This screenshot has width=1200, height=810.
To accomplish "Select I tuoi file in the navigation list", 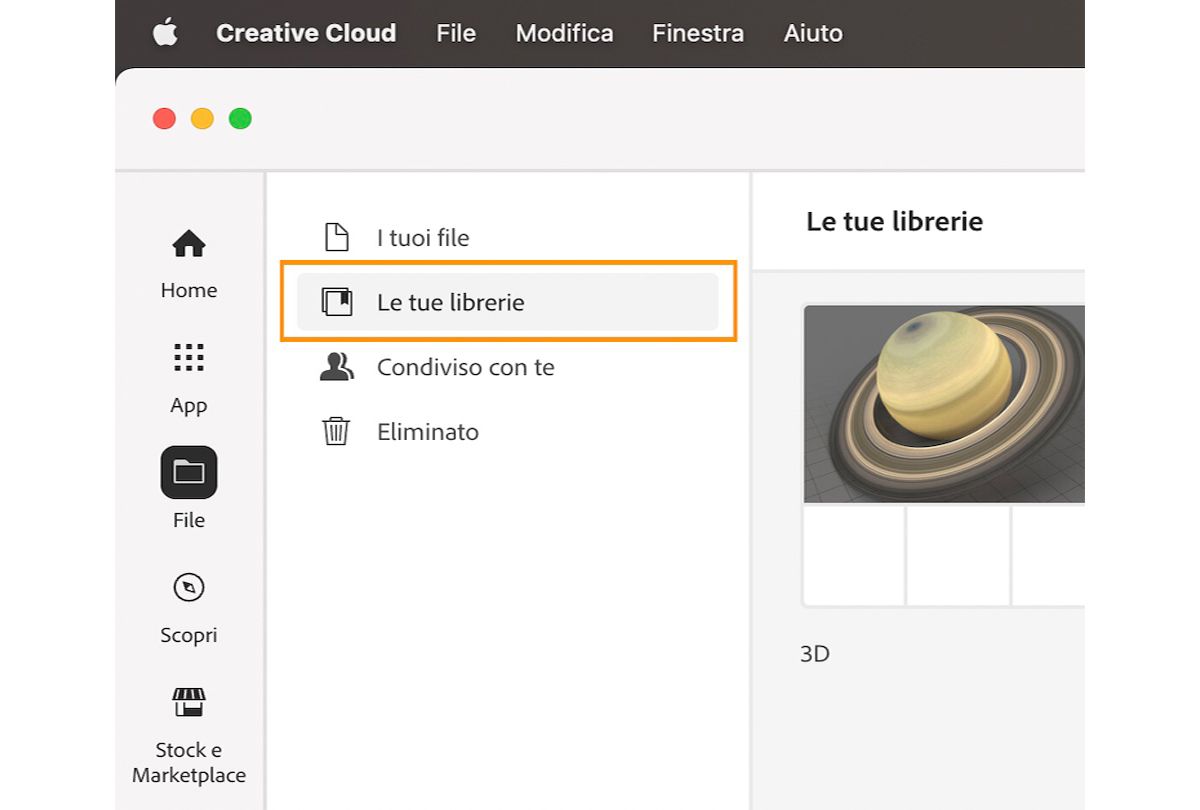I will [x=423, y=237].
